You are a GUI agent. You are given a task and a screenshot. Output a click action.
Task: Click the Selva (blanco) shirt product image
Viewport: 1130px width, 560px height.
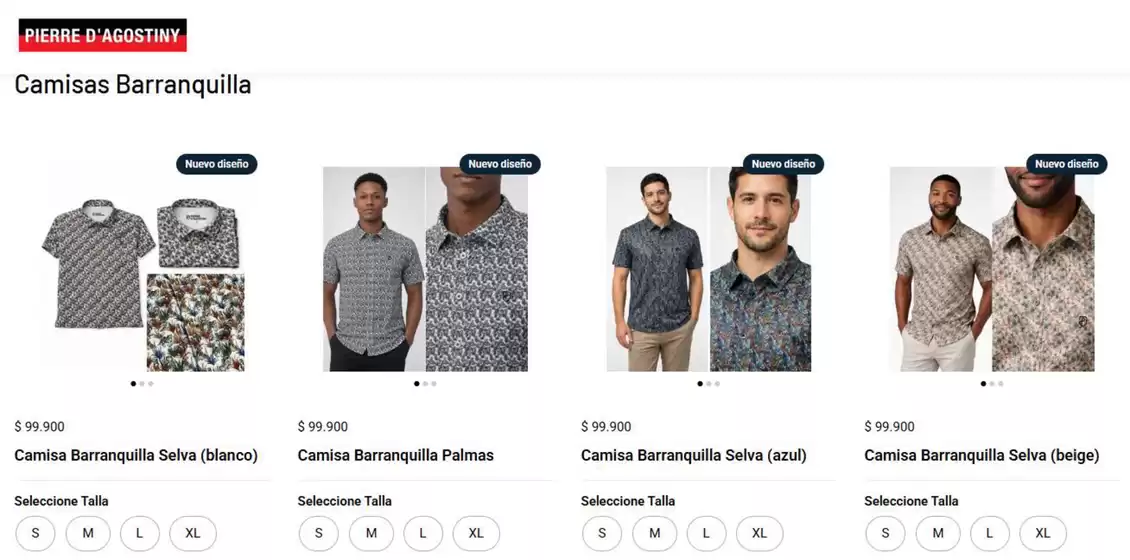[x=142, y=270]
